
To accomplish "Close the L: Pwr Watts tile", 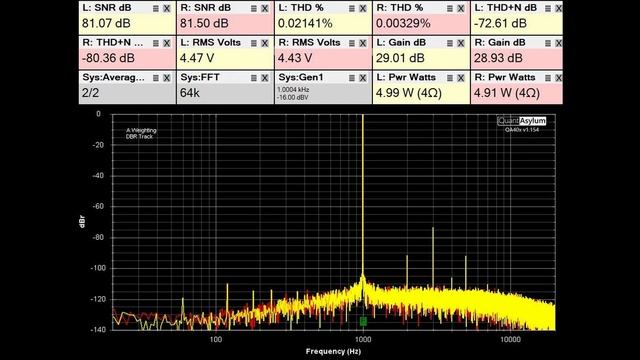I will [460, 78].
